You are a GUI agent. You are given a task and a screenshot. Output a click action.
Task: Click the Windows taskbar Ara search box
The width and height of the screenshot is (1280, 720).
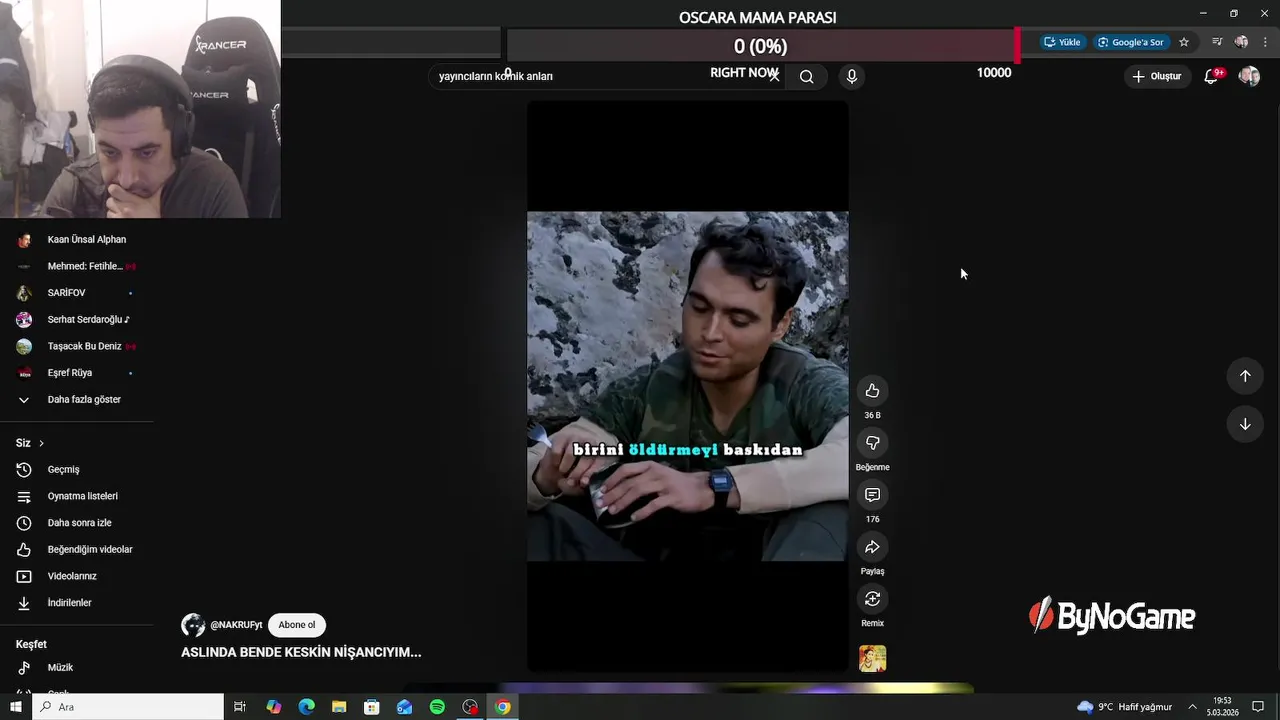pos(128,707)
